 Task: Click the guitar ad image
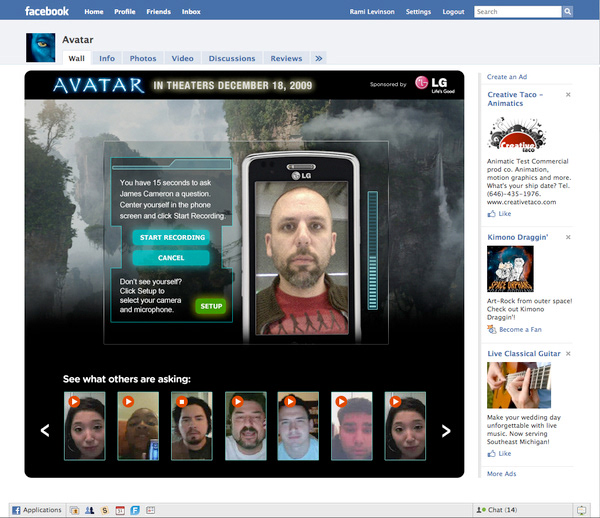519,385
